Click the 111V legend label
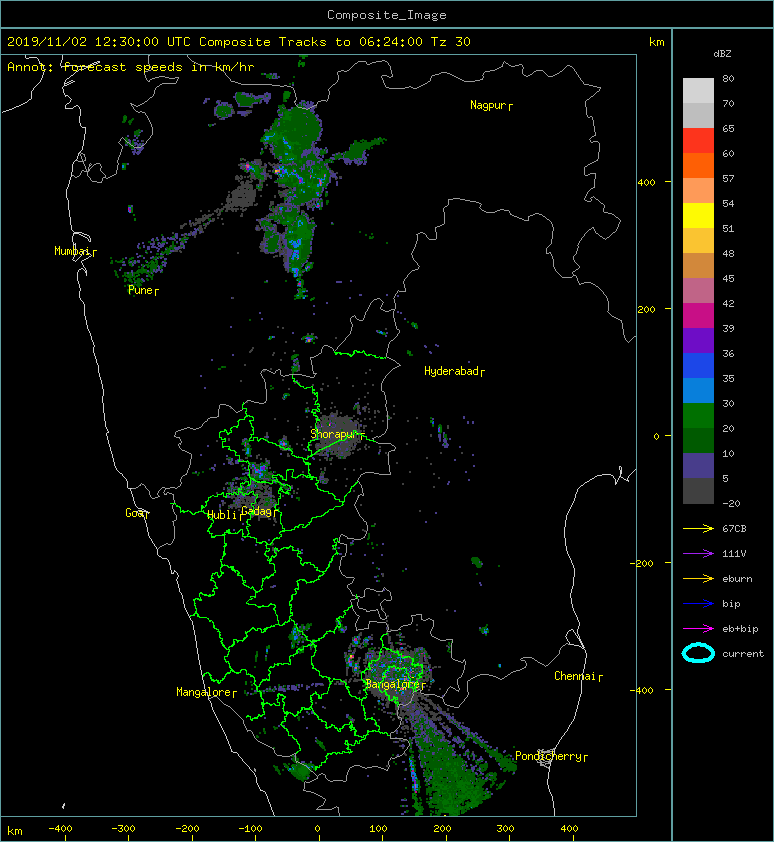The image size is (774, 842). click(x=734, y=554)
